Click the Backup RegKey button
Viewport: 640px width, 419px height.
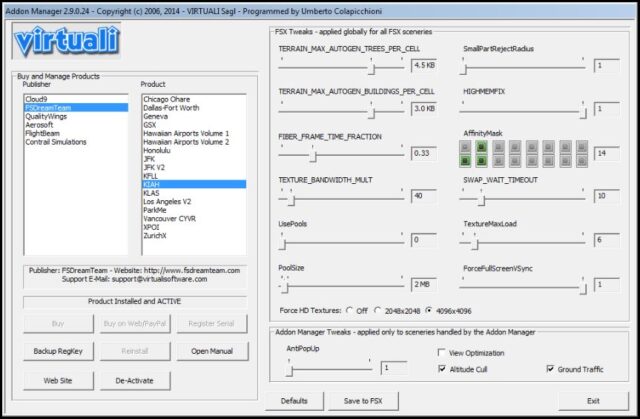(58, 351)
